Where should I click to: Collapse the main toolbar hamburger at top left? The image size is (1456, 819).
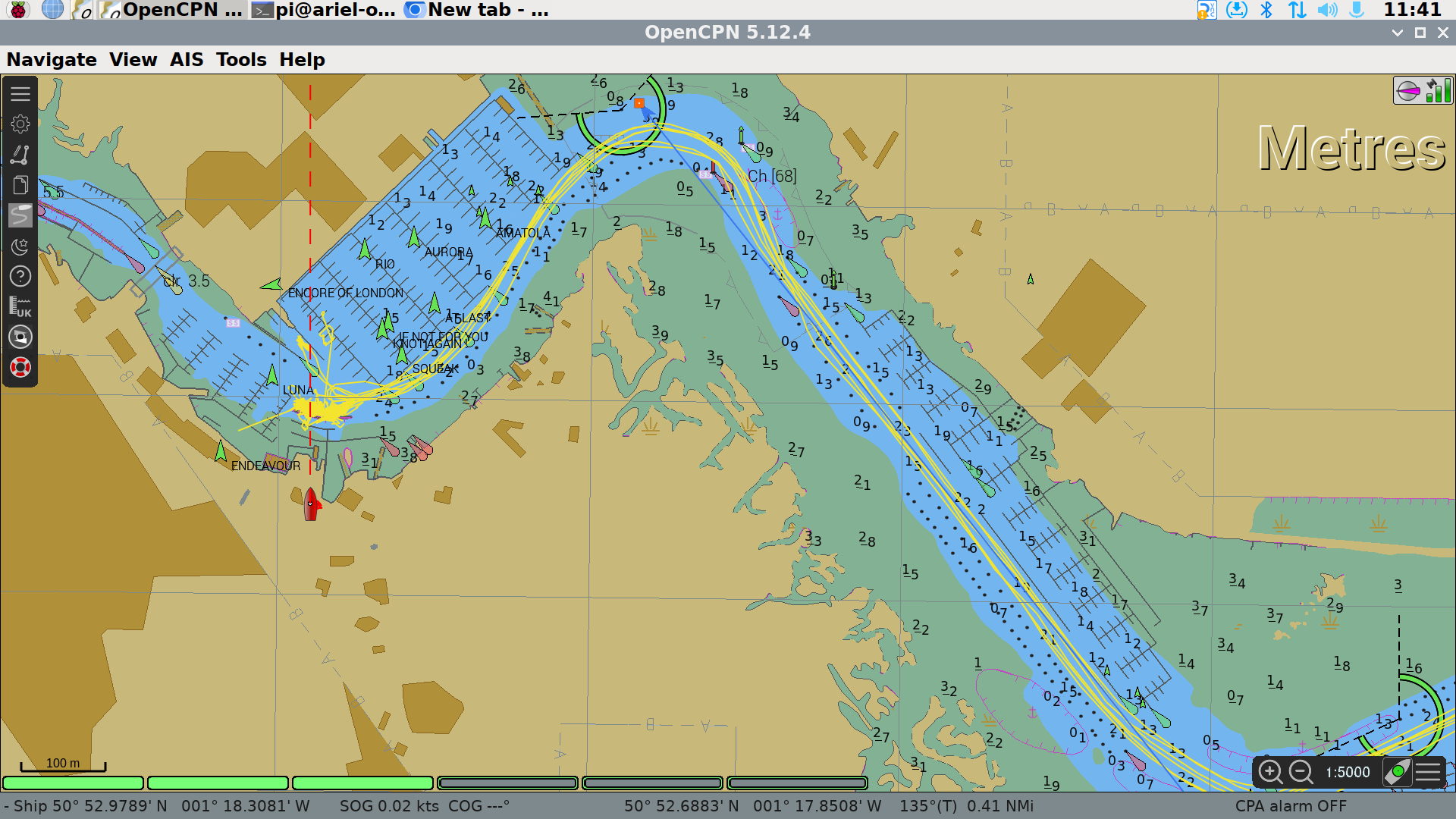coord(20,93)
